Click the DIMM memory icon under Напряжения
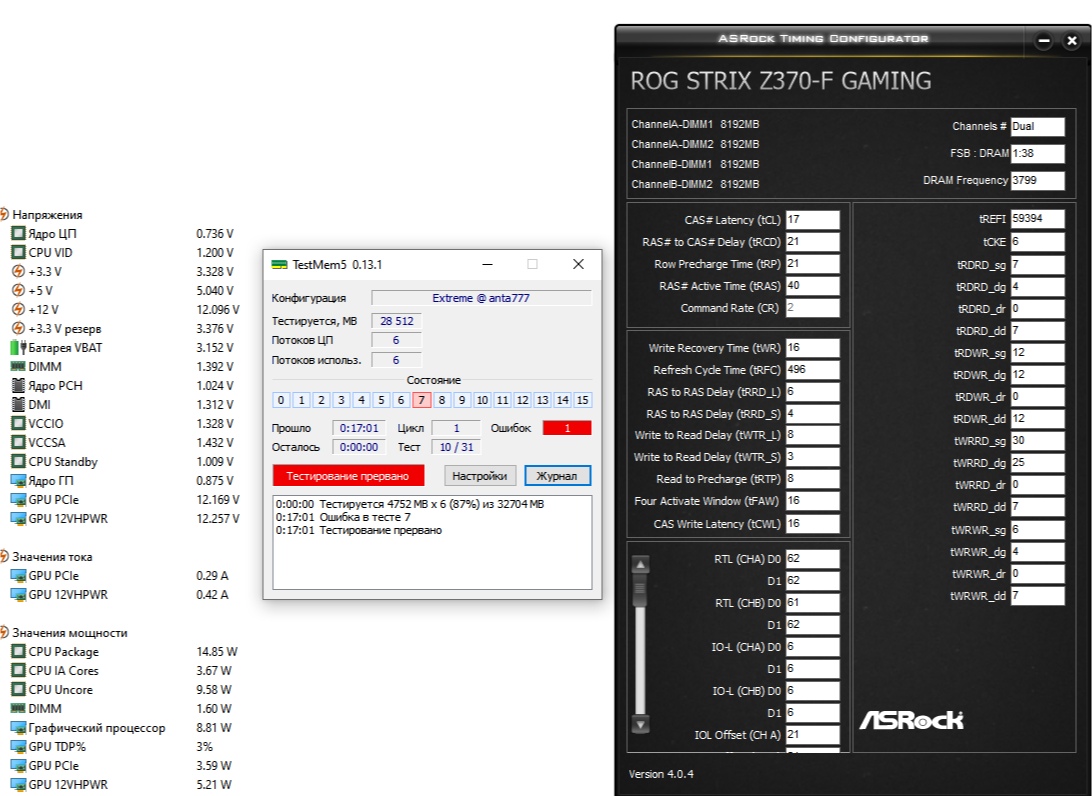 point(18,366)
